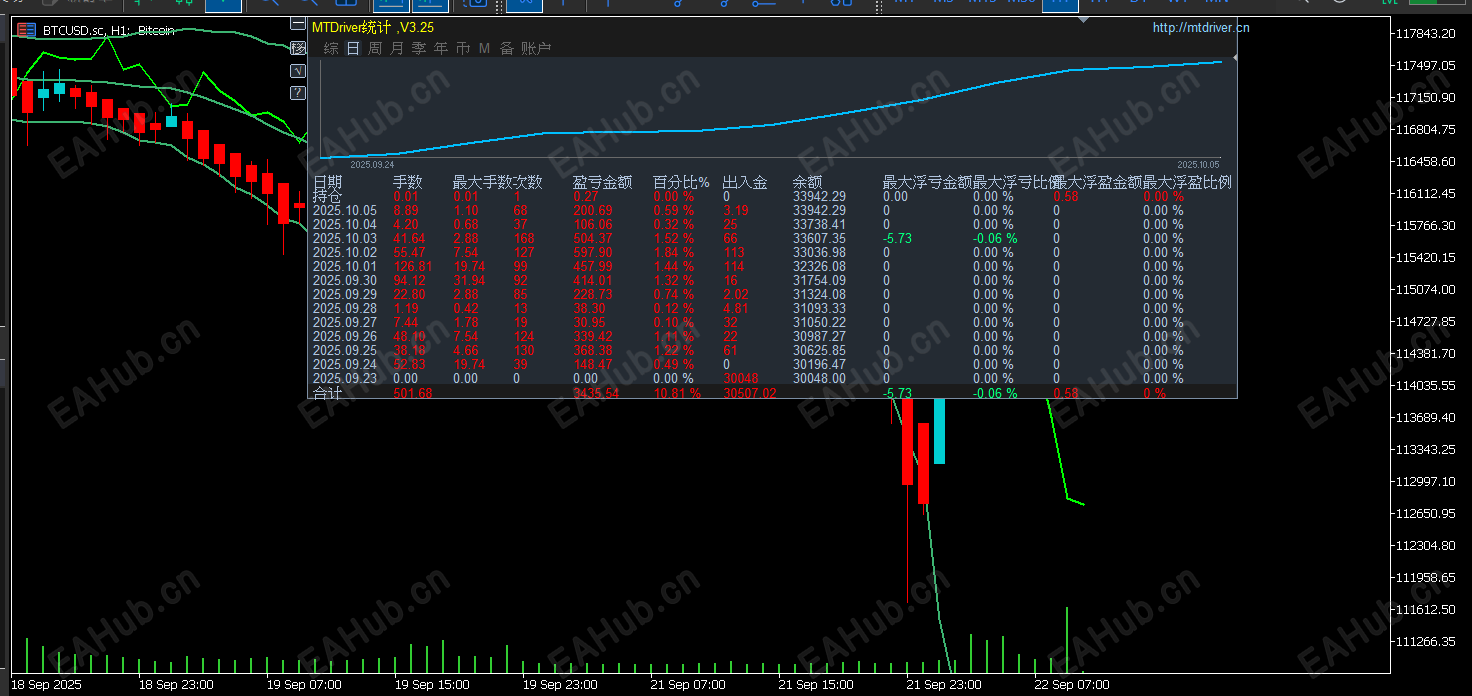The width and height of the screenshot is (1472, 696).
Task: Click the 126.81 lots value
Action: (x=412, y=266)
